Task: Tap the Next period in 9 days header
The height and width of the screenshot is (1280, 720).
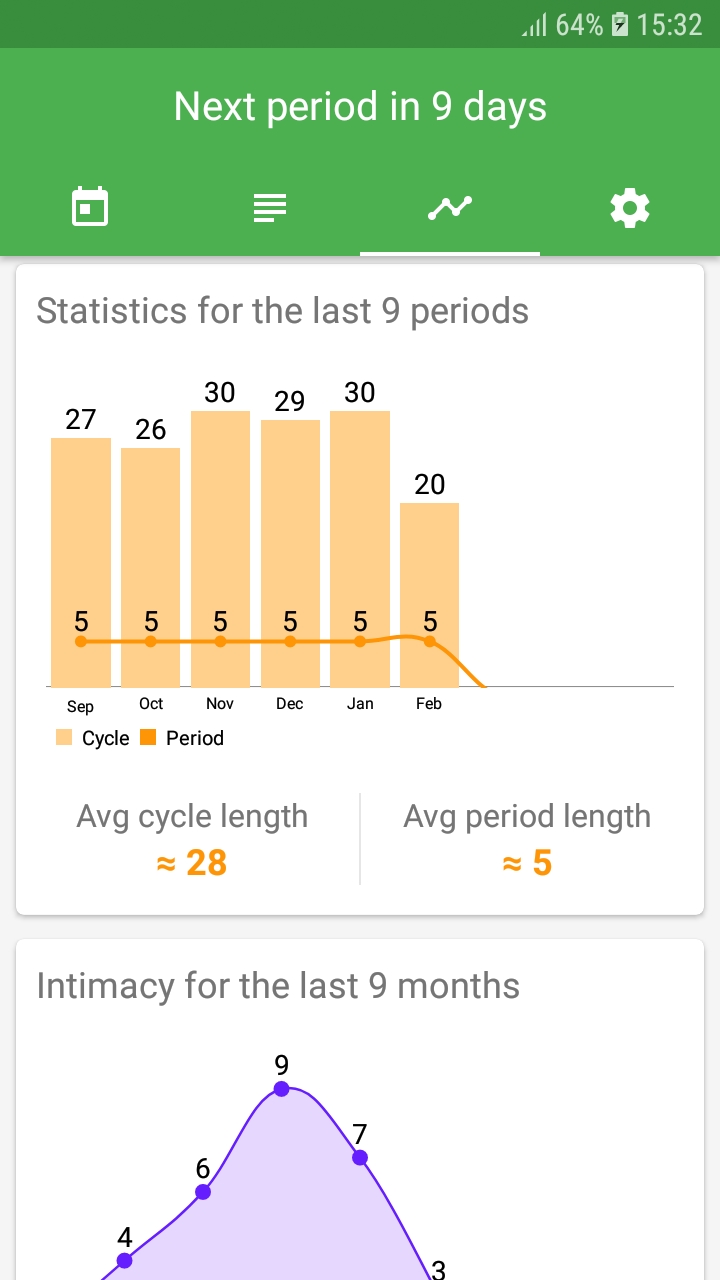Action: [x=360, y=107]
